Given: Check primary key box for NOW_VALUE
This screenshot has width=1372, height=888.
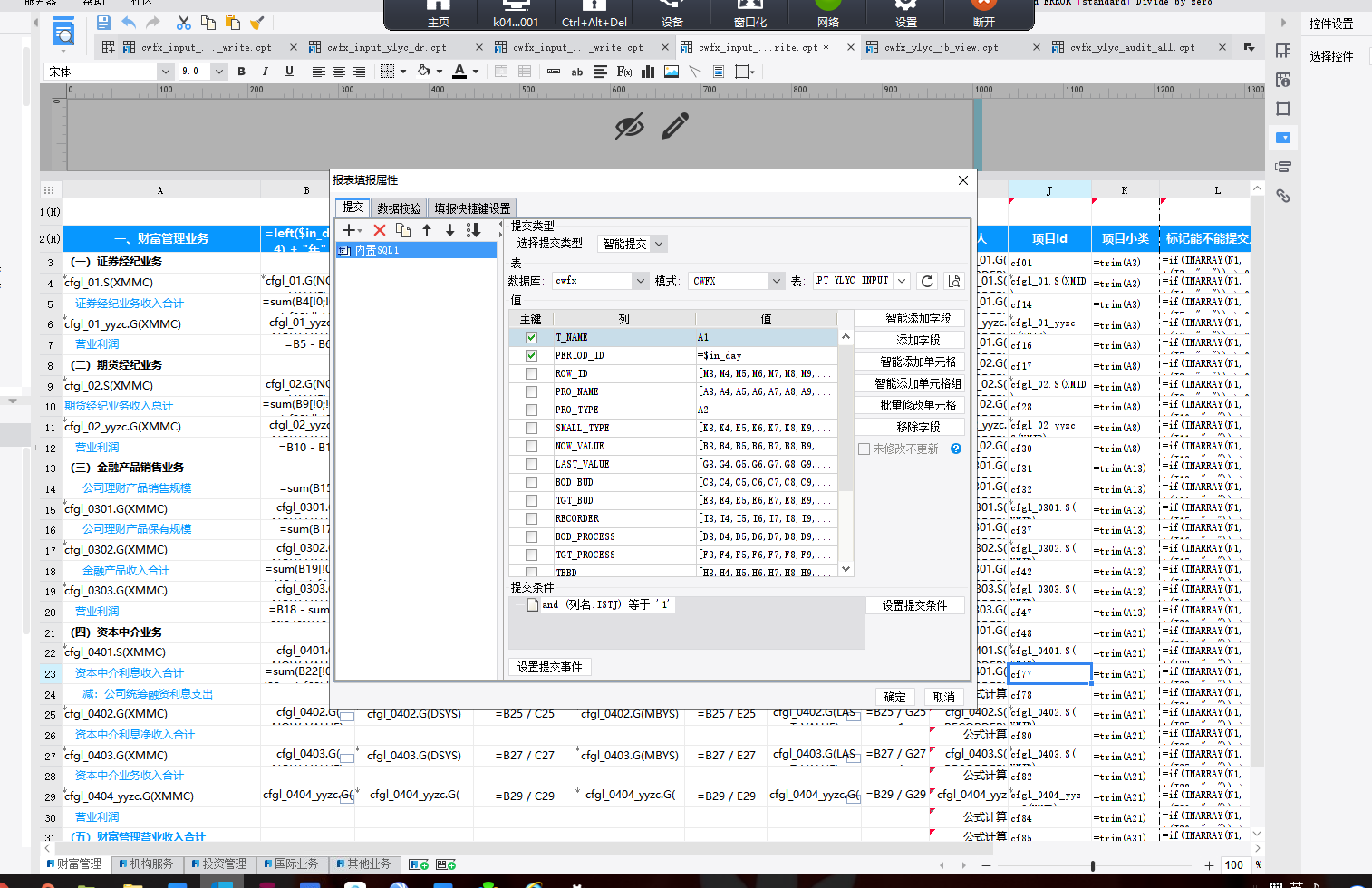Looking at the screenshot, I should pyautogui.click(x=531, y=446).
